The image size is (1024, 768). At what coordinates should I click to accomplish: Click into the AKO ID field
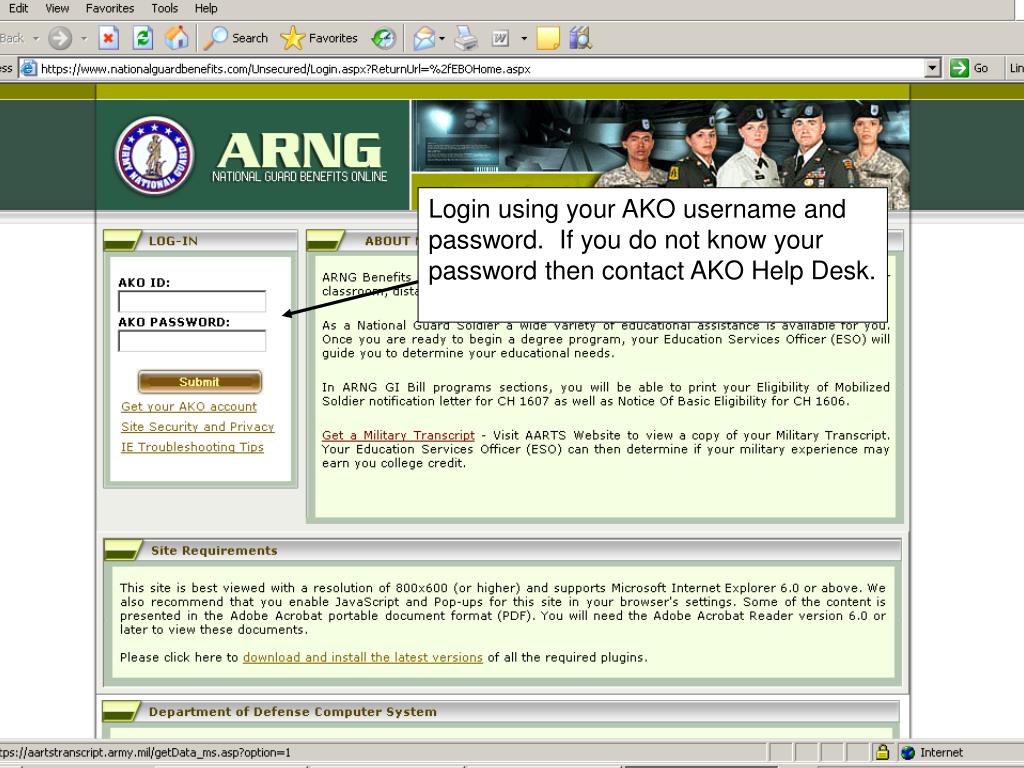[192, 302]
